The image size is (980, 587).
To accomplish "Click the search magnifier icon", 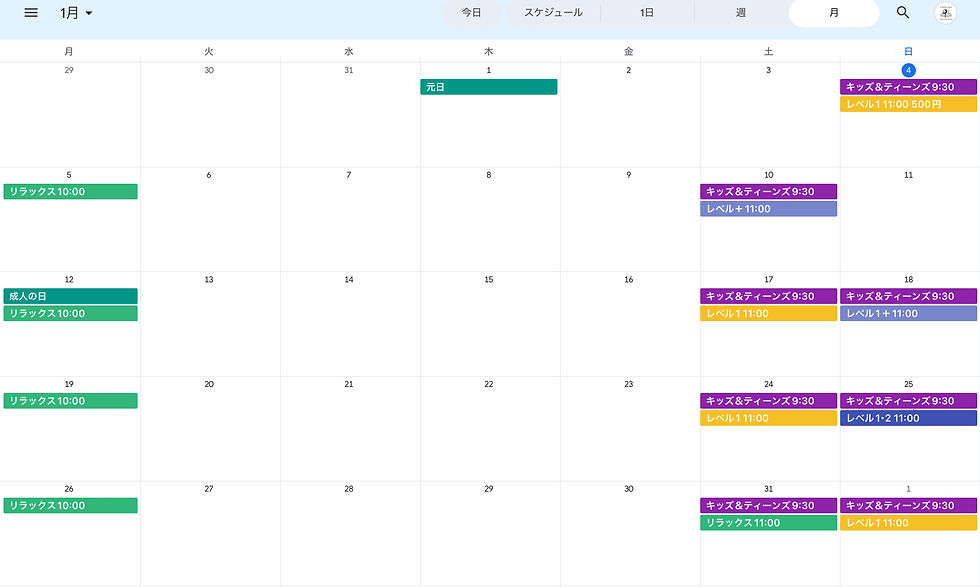I will pyautogui.click(x=902, y=13).
